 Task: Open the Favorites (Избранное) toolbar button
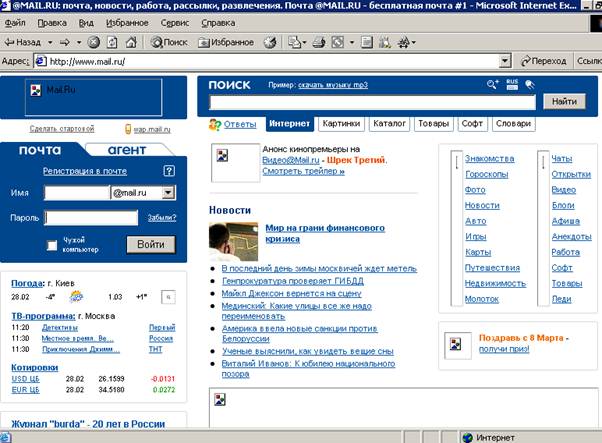click(x=226, y=42)
